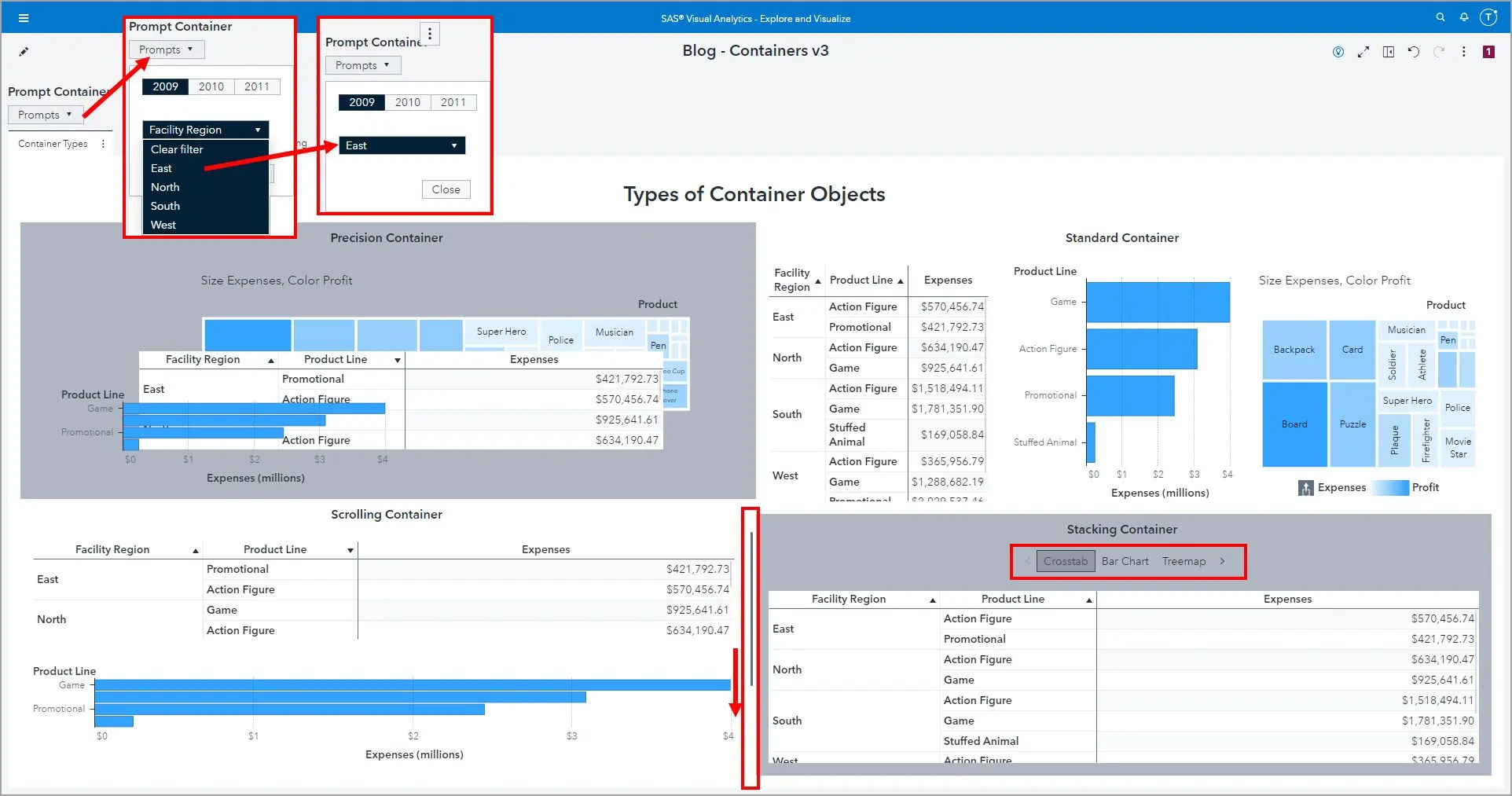Click the pencil edit report icon
This screenshot has height=796, width=1512.
click(24, 52)
